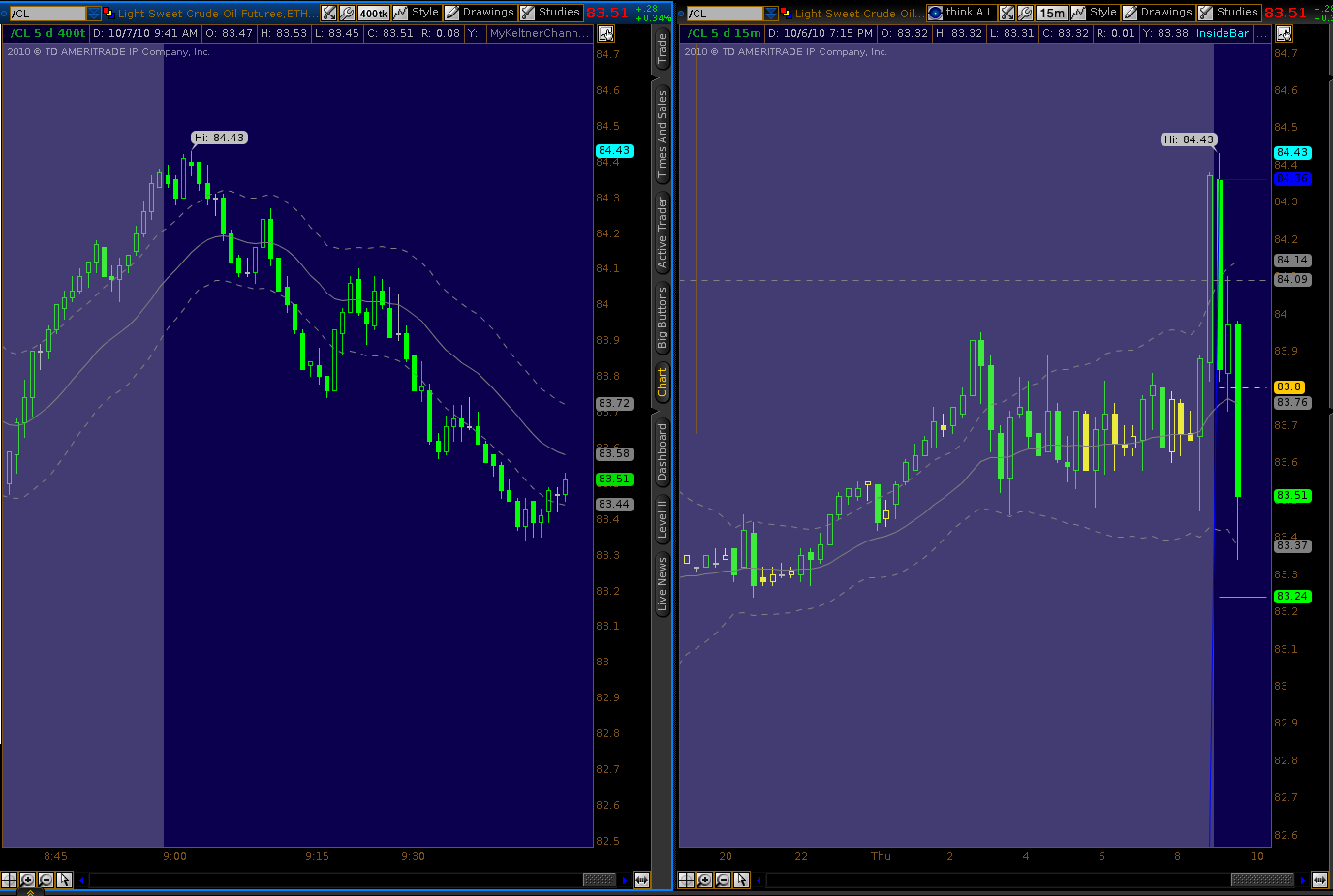Click the yellow 83.8 price label in right chart

point(1289,386)
